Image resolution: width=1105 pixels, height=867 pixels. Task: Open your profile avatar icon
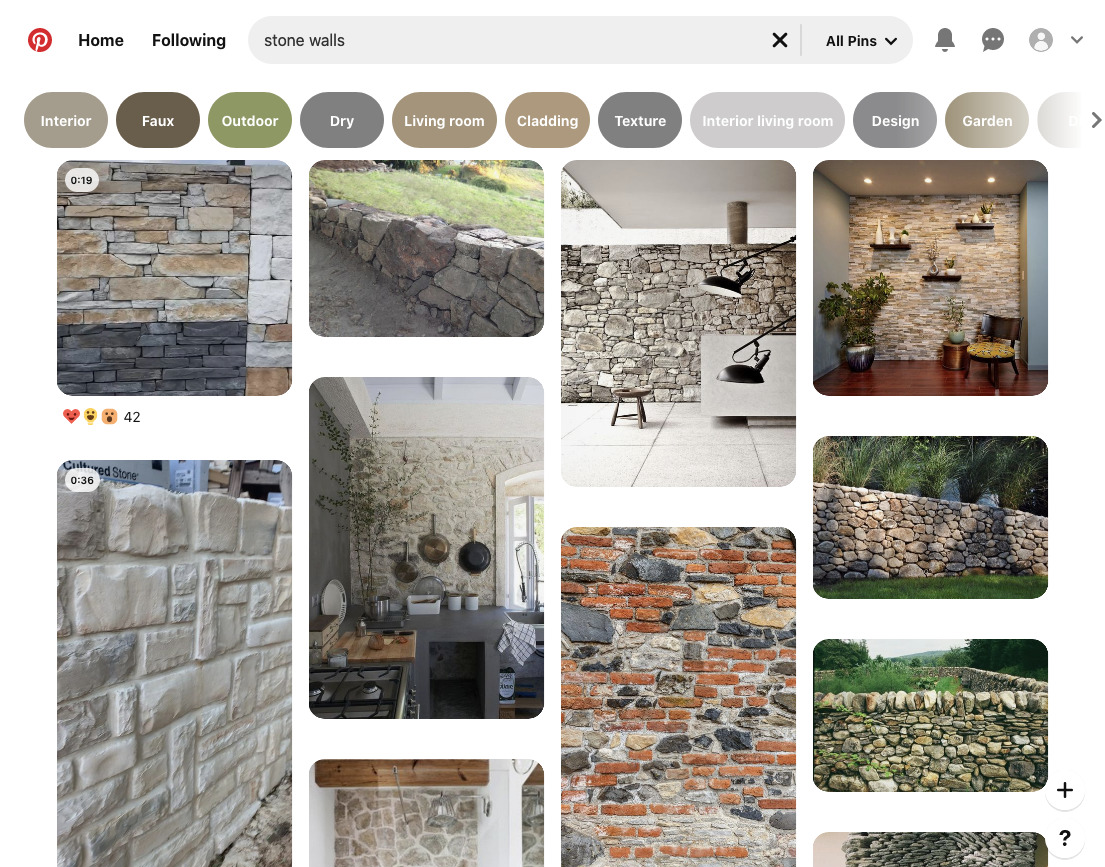point(1041,40)
